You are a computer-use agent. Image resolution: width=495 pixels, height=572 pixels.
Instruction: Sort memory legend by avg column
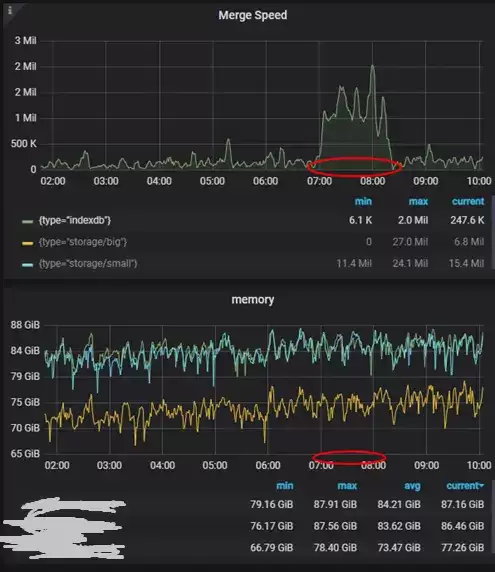(x=412, y=486)
